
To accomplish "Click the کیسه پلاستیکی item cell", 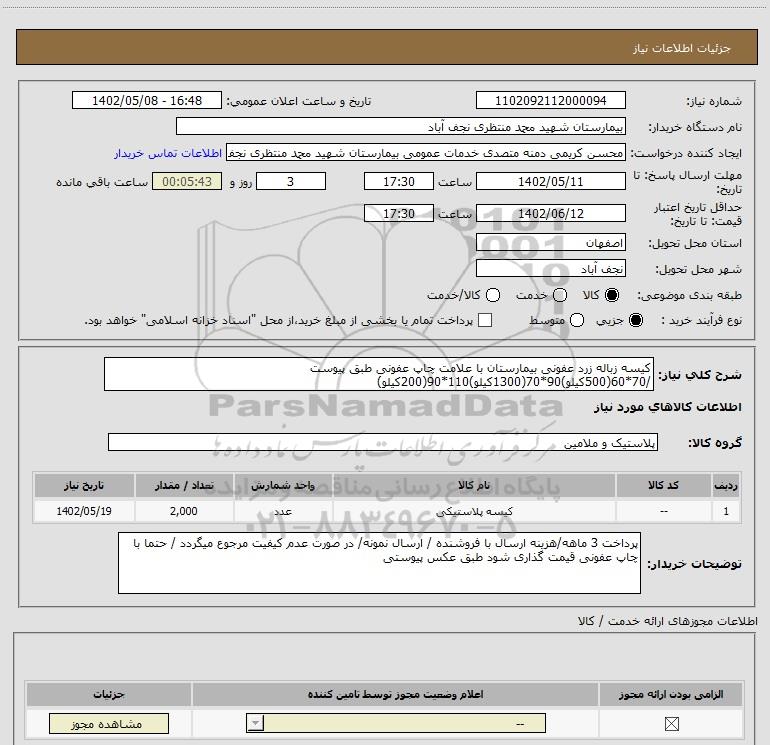I will click(x=474, y=511).
